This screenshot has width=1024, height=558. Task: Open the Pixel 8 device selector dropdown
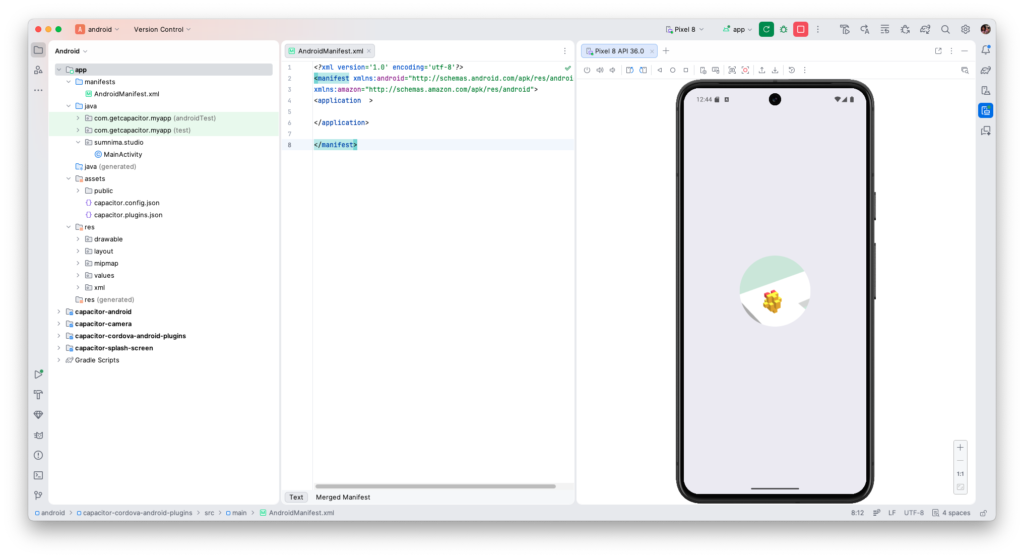690,30
